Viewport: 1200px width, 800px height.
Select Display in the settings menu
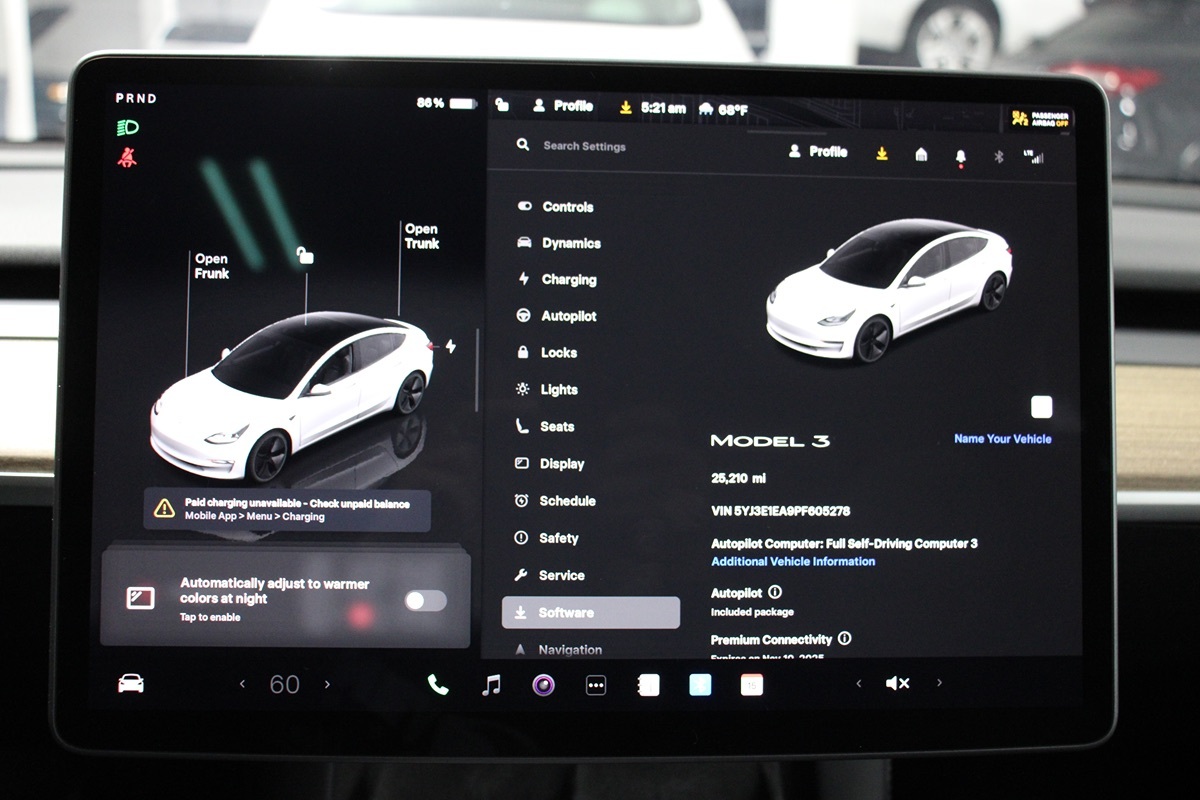coord(561,464)
